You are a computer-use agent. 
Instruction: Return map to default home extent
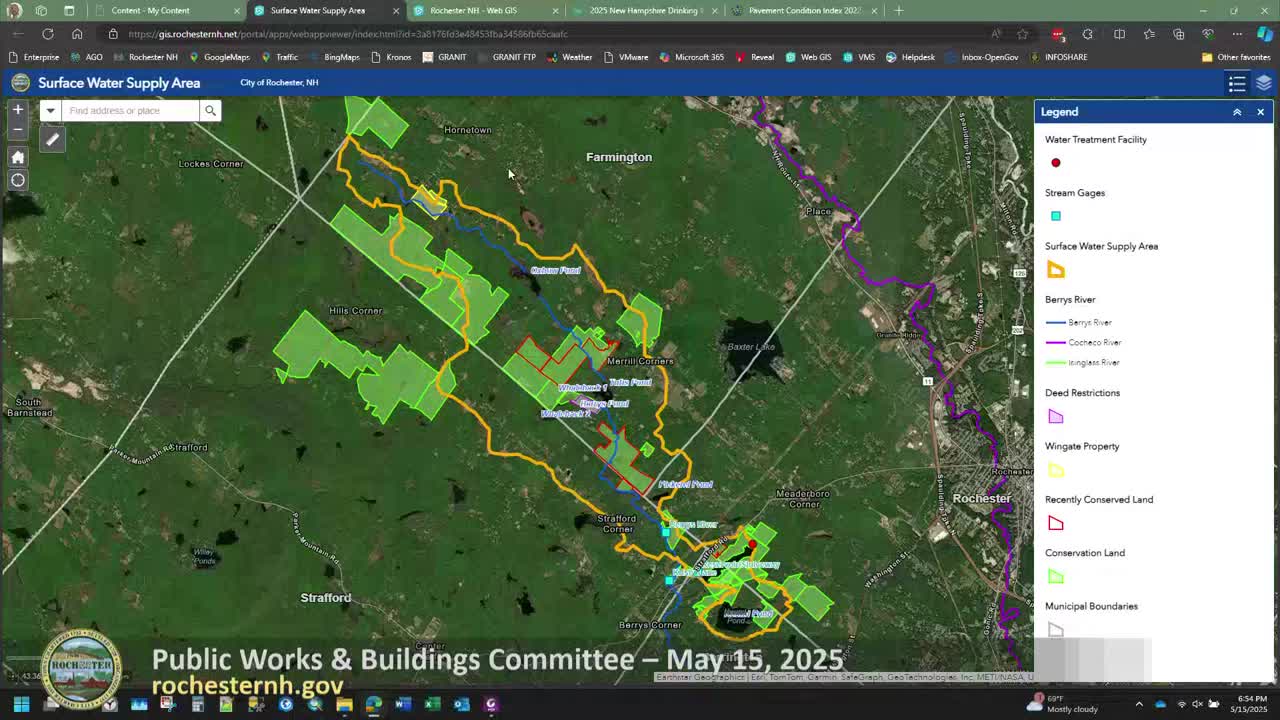17,157
